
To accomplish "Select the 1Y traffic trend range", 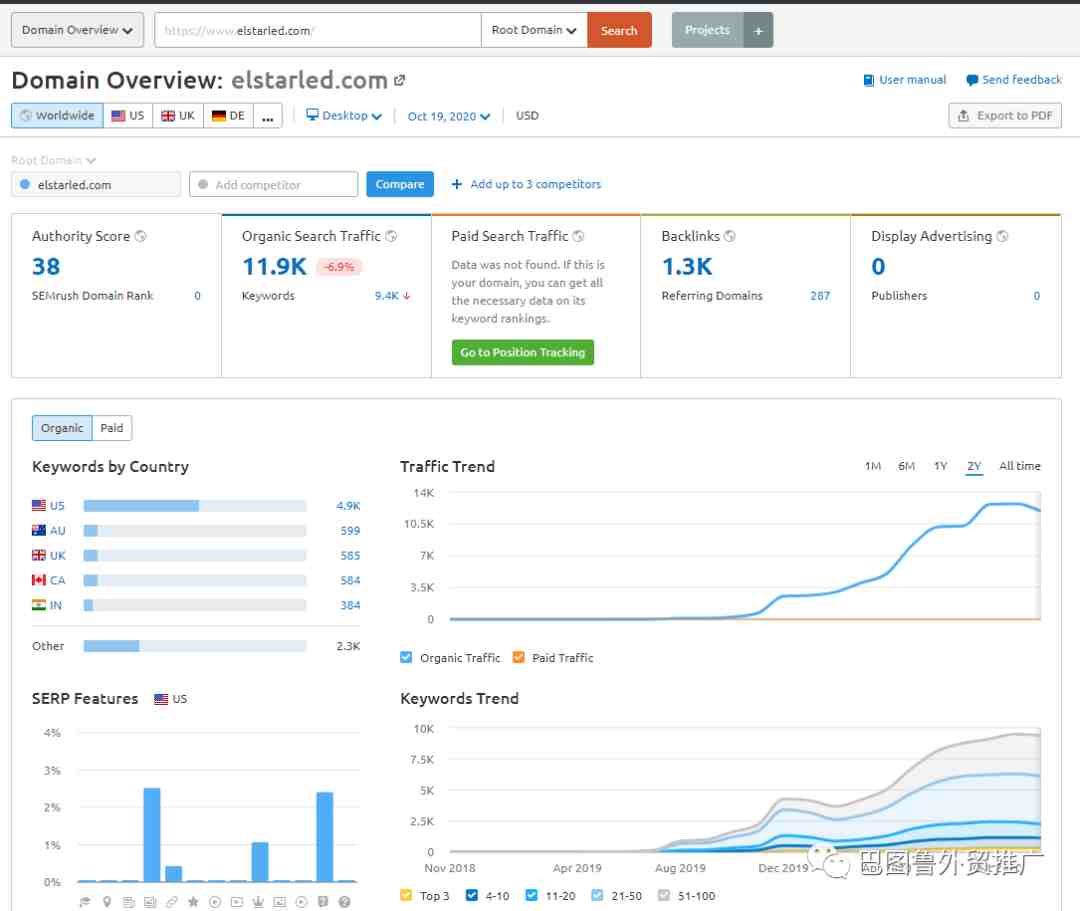I will pyautogui.click(x=940, y=465).
